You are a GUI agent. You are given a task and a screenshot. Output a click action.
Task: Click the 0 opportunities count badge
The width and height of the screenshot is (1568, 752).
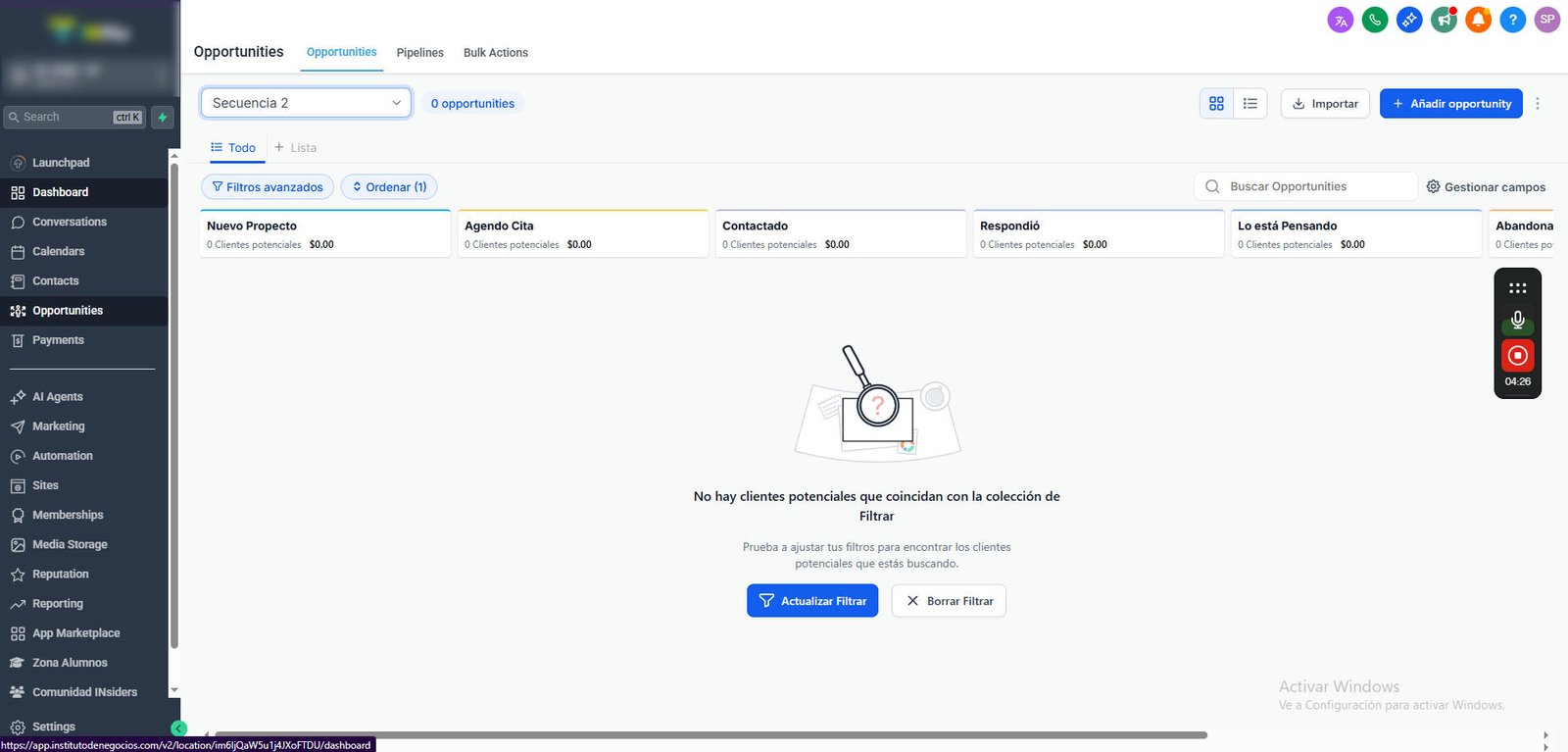(473, 103)
